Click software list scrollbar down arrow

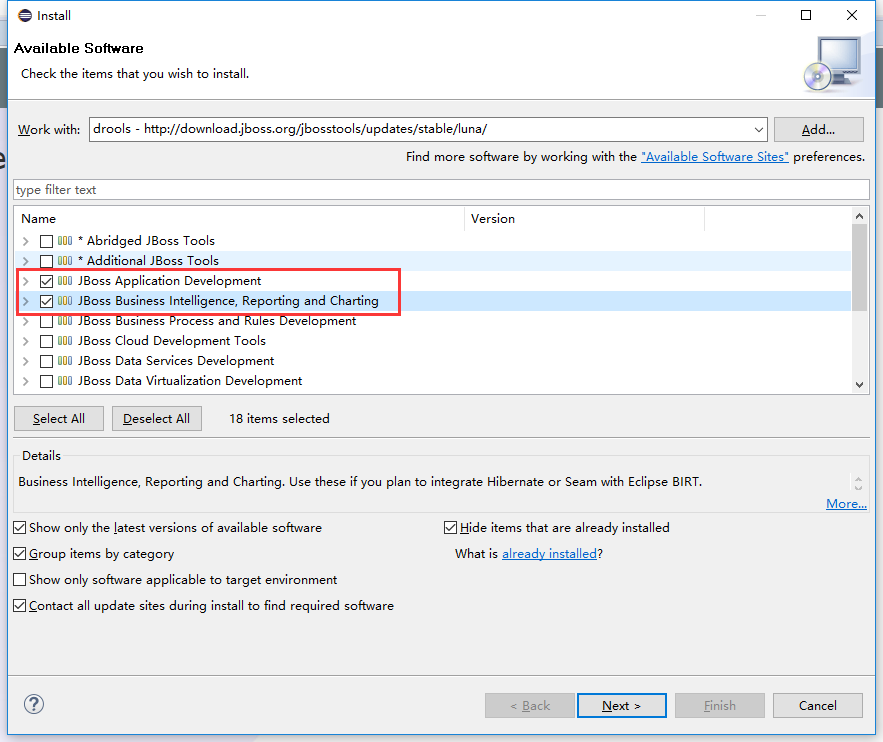click(x=859, y=385)
